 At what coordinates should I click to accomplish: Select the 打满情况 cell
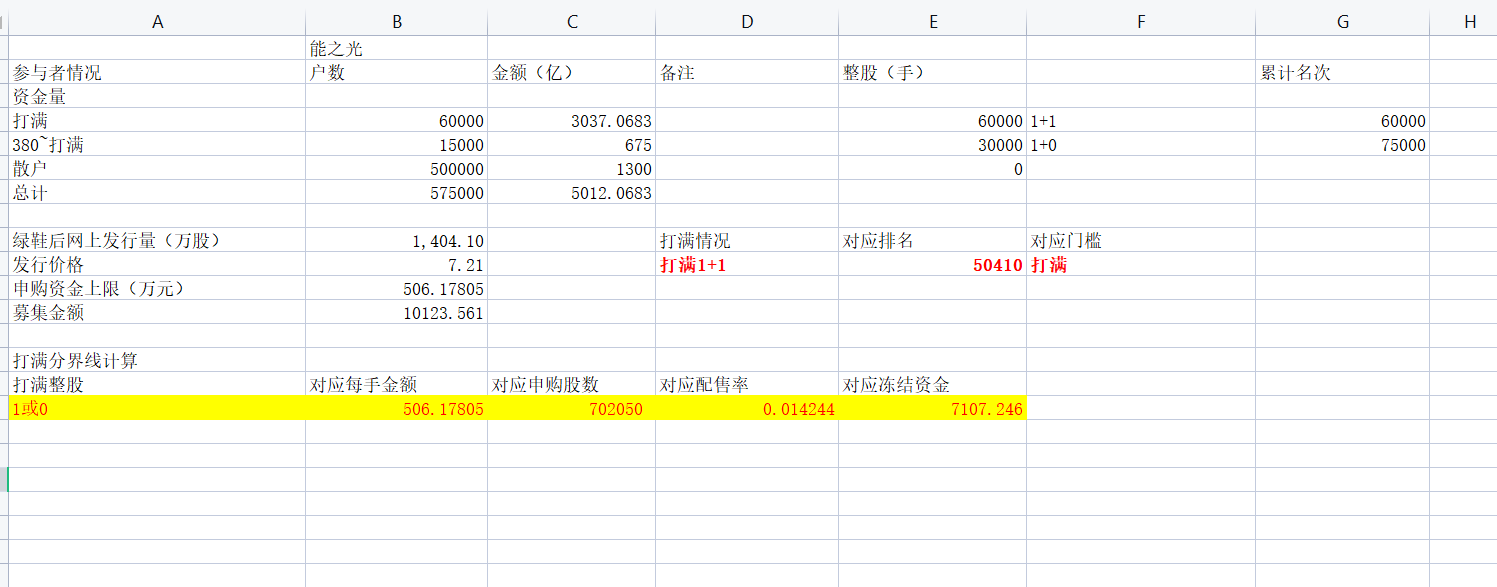747,240
